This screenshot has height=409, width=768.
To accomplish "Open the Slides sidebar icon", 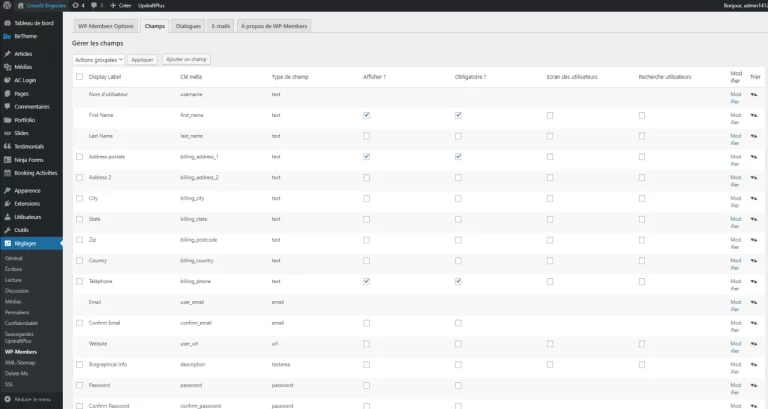I will coord(7,133).
